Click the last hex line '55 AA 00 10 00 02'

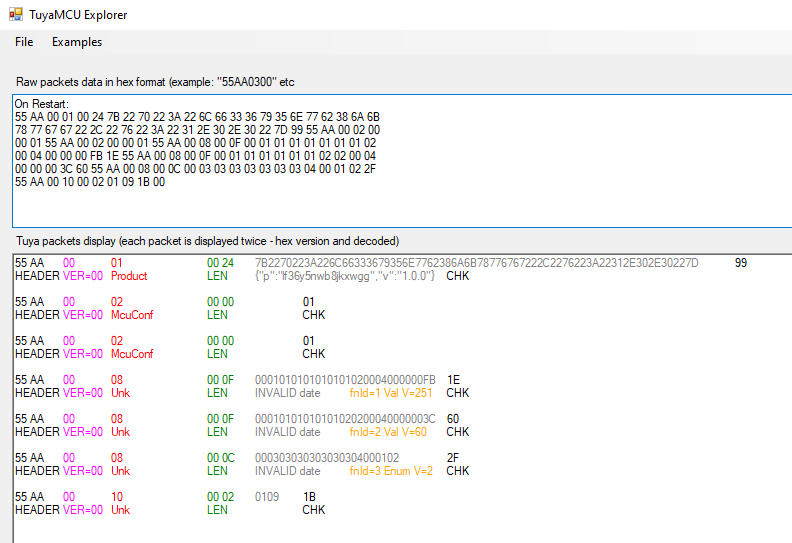90,182
